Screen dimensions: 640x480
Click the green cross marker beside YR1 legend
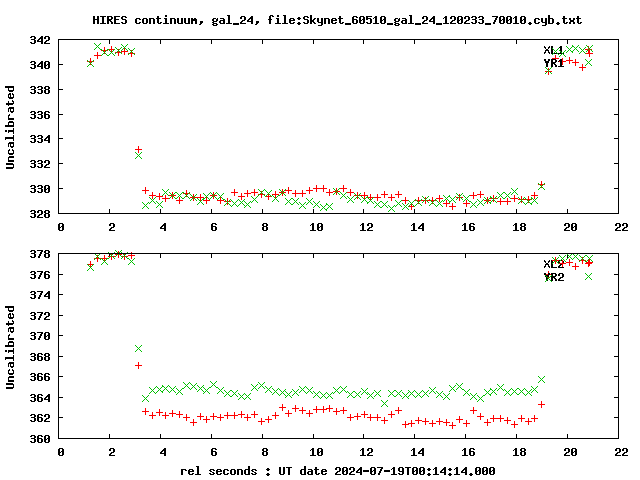pos(588,62)
